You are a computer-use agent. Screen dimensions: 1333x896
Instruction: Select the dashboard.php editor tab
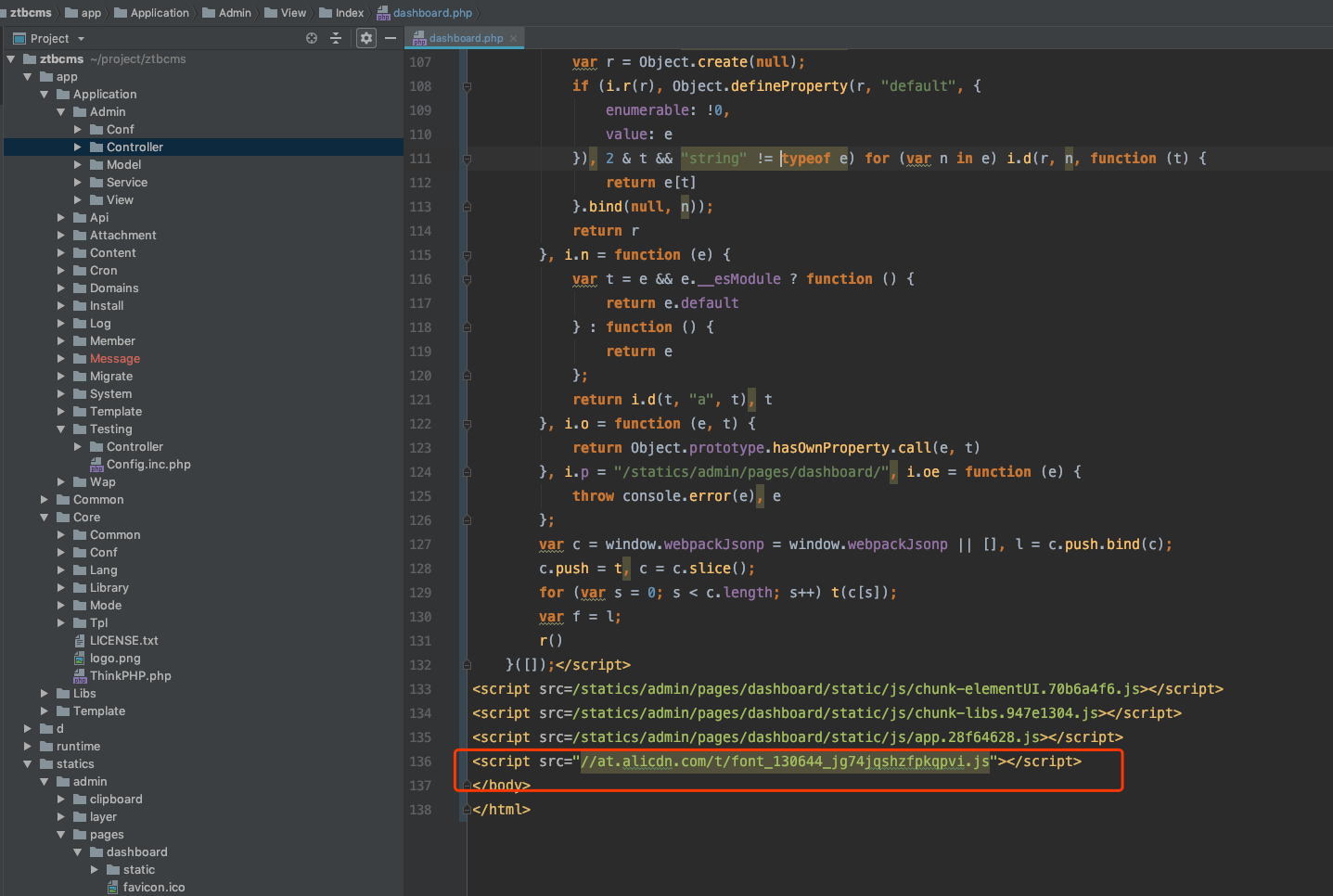tap(466, 38)
